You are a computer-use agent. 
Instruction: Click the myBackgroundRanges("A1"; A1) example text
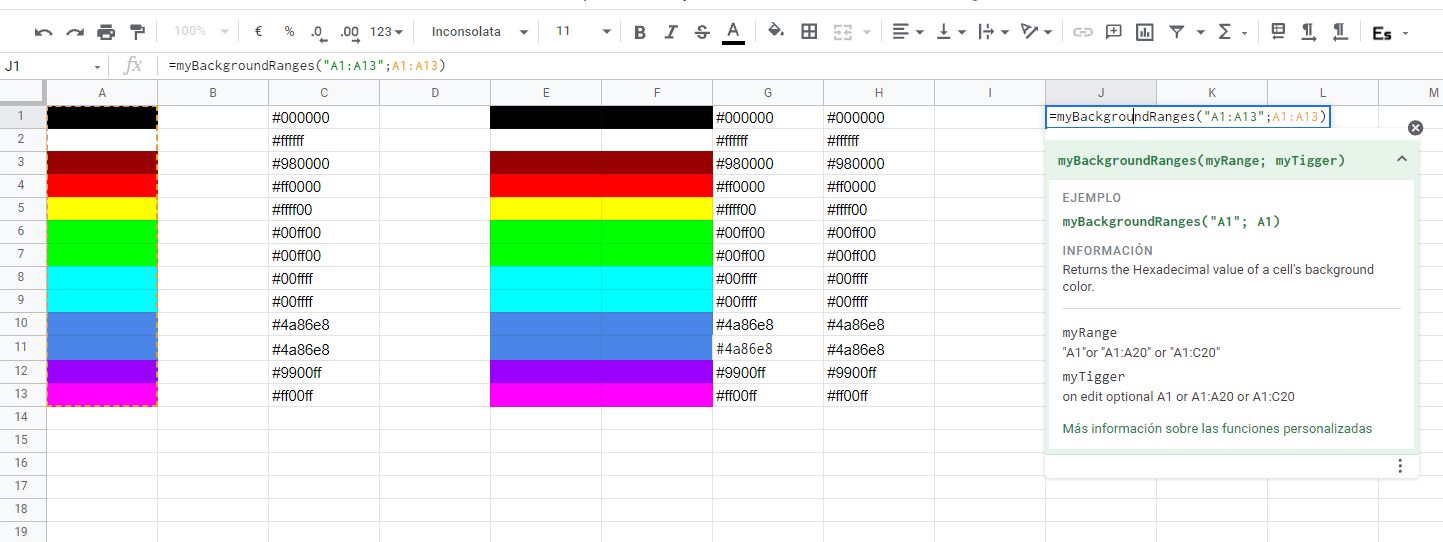coord(1171,221)
